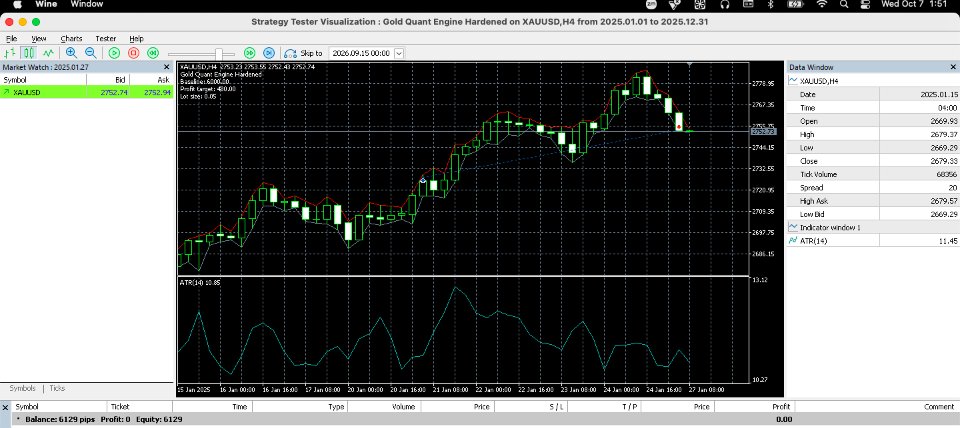Open the Apple menu

pos(16,4)
